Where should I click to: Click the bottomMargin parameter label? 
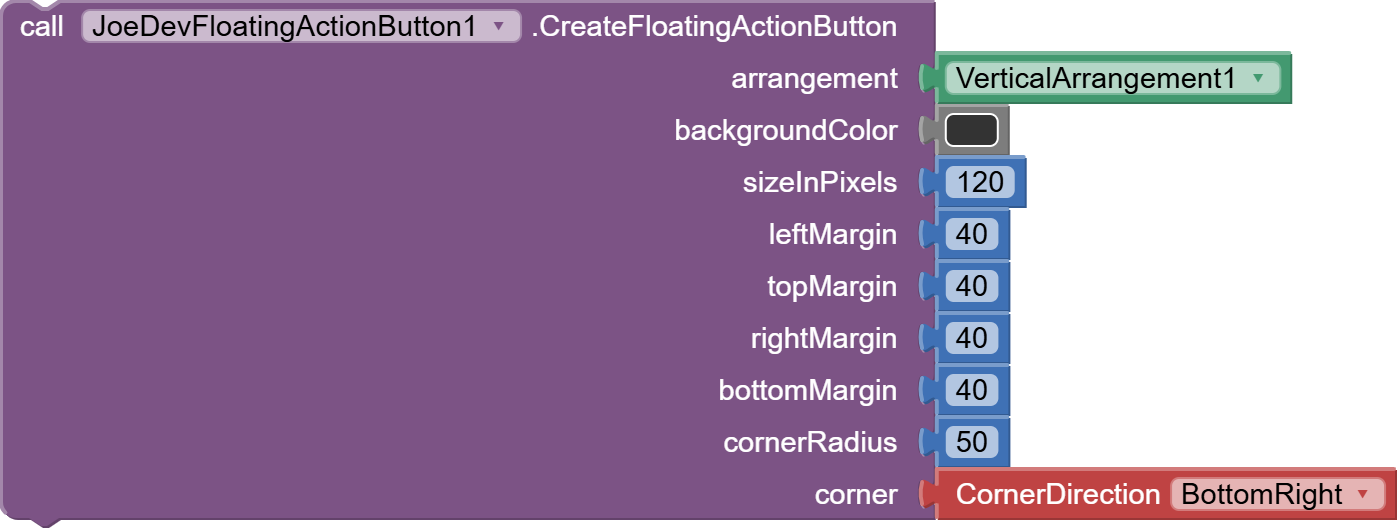click(x=807, y=390)
